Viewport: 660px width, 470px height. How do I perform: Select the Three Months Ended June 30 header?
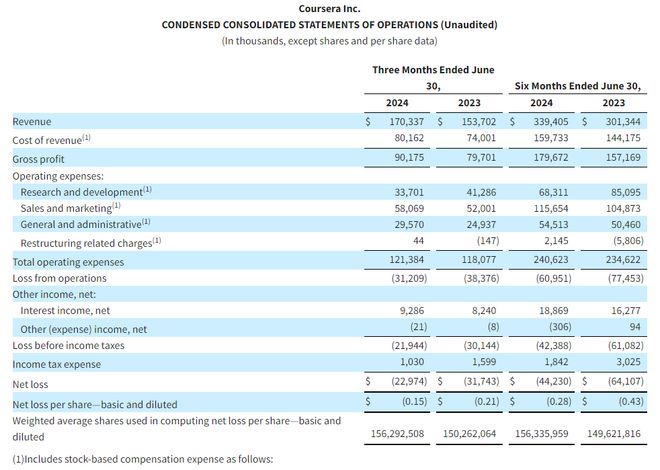click(433, 77)
